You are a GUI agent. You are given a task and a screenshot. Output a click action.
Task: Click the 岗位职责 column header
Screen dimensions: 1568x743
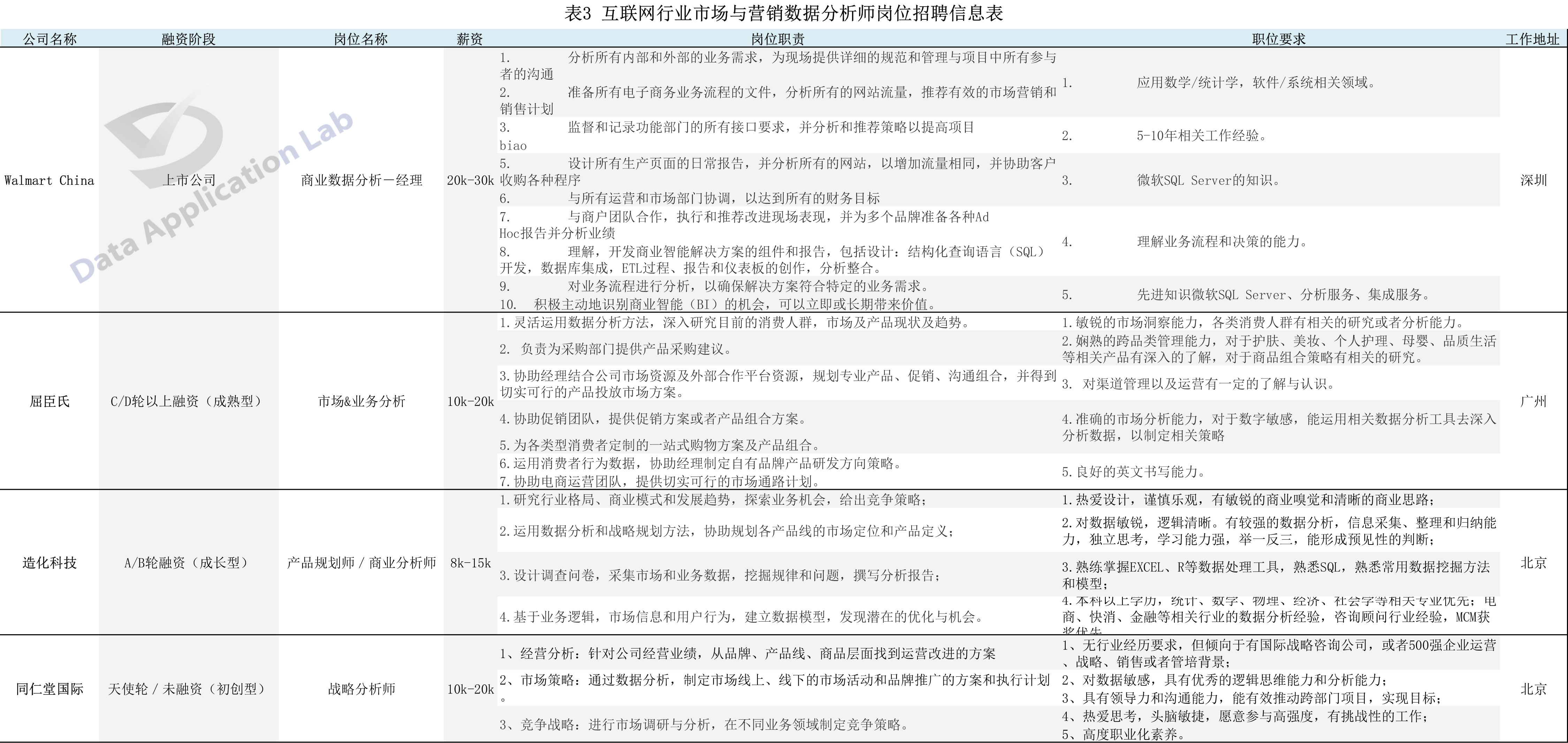click(x=778, y=39)
